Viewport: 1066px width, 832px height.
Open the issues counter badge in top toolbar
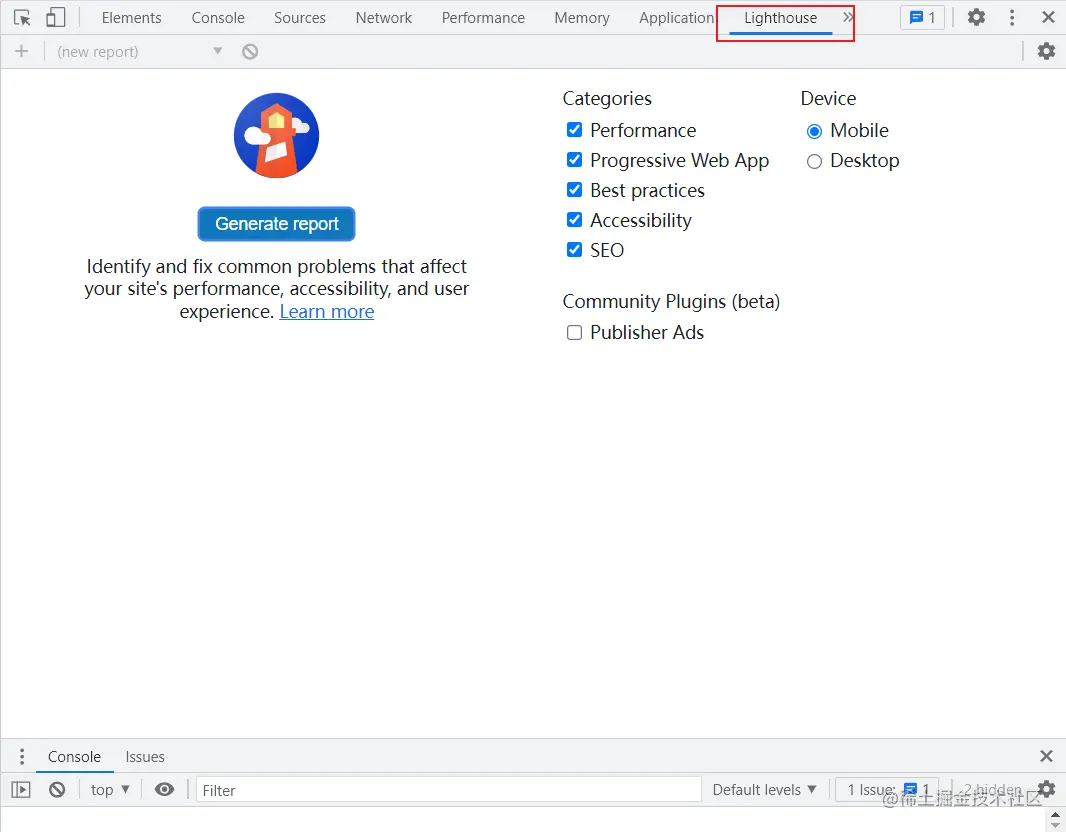click(x=923, y=18)
